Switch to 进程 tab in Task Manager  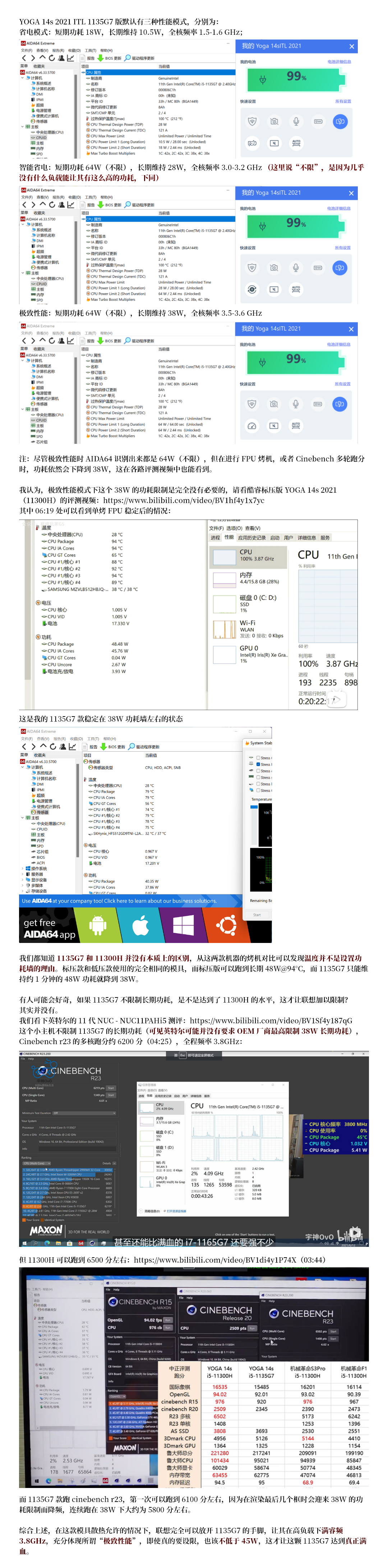pyautogui.click(x=216, y=537)
